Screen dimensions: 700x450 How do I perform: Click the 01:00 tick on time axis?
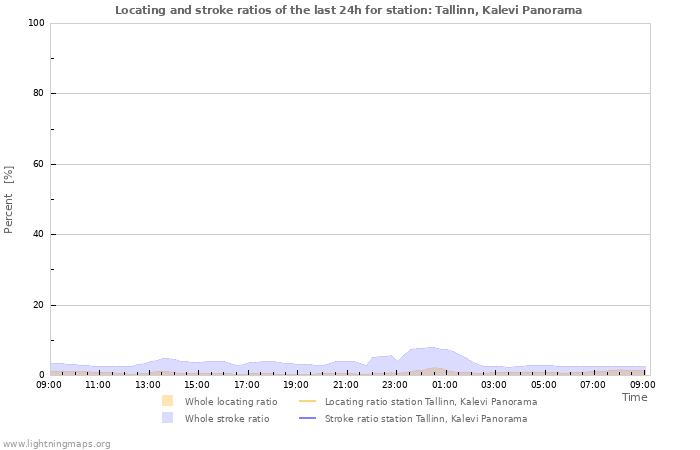[x=445, y=384]
